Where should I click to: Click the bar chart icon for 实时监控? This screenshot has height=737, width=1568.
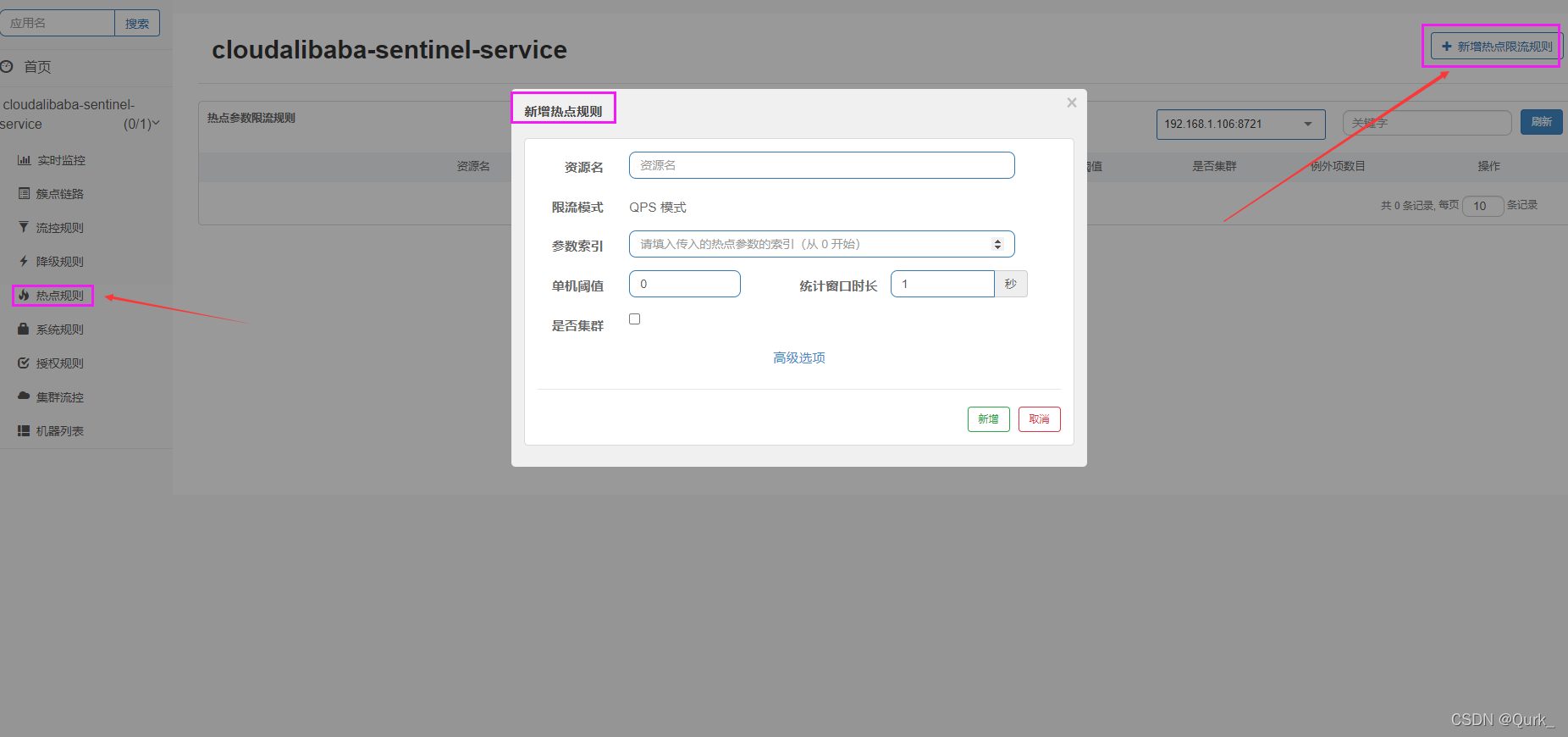coord(24,160)
